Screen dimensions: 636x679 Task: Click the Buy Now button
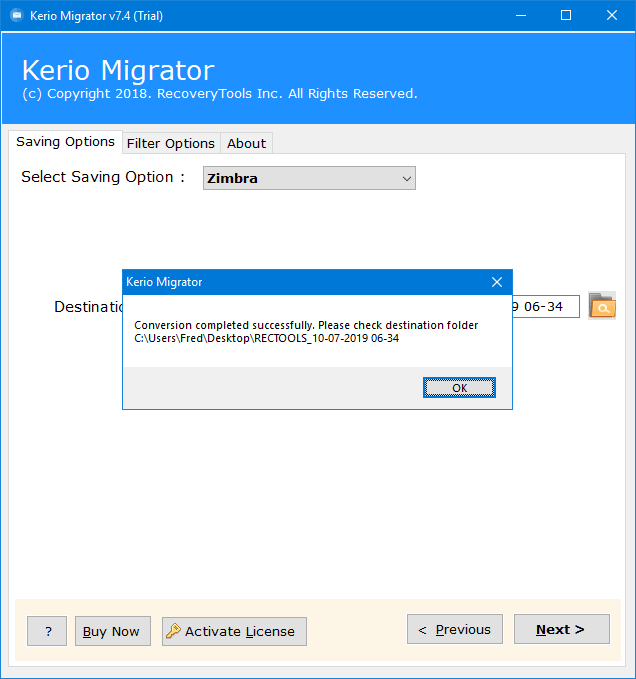113,631
